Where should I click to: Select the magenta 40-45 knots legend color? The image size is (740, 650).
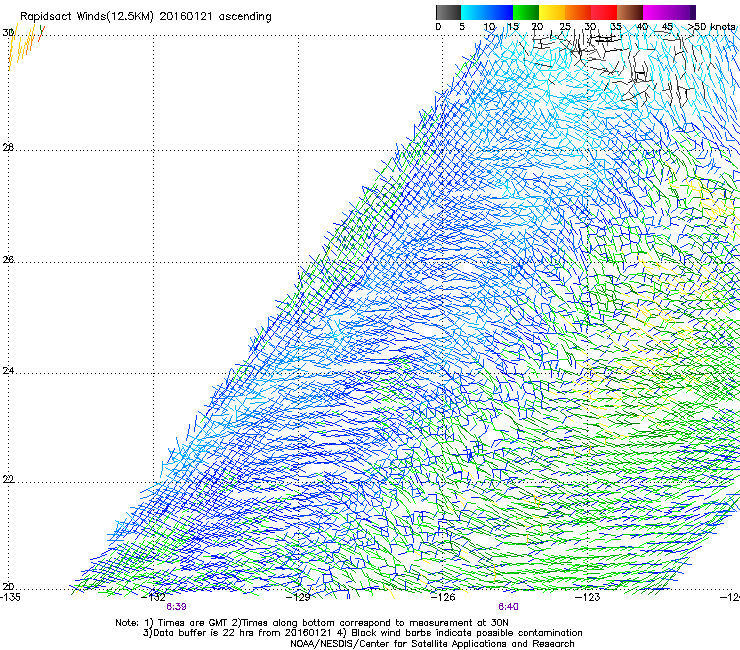tap(656, 12)
